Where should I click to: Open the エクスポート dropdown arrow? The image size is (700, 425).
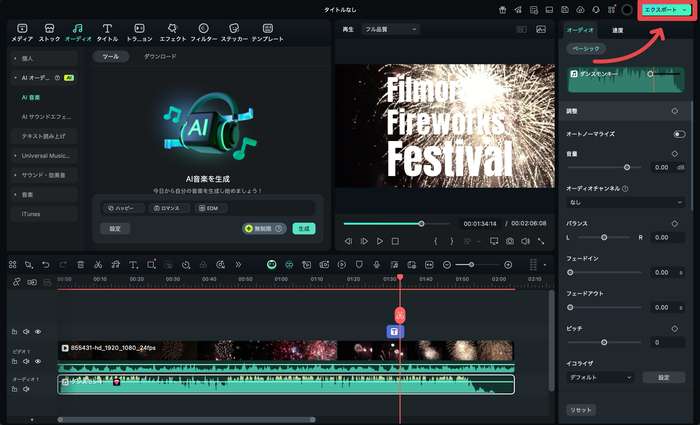[x=685, y=10]
